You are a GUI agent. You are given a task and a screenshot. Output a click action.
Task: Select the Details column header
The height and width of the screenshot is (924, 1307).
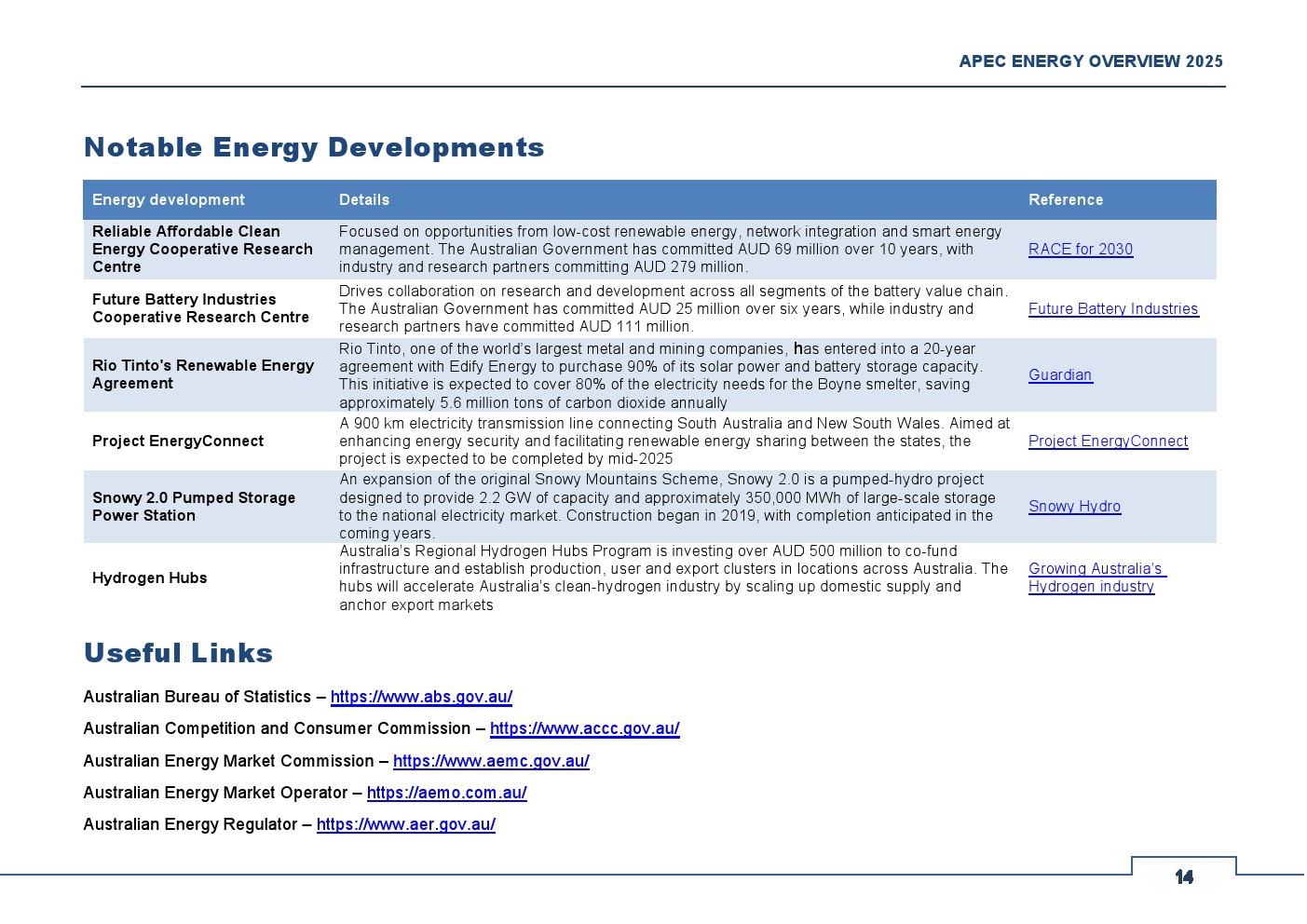pos(364,200)
